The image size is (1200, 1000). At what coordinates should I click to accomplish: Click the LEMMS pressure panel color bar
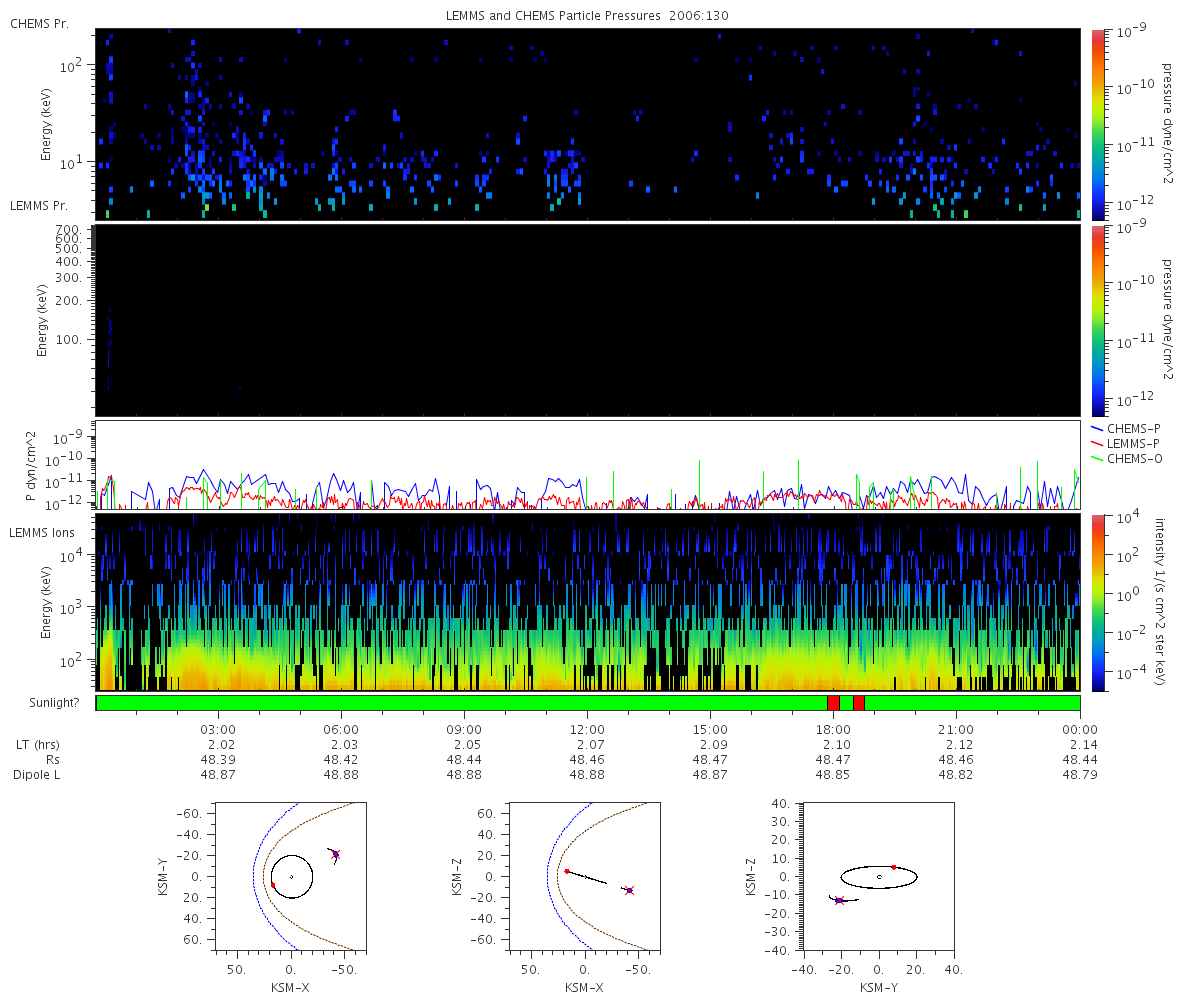tap(1098, 320)
